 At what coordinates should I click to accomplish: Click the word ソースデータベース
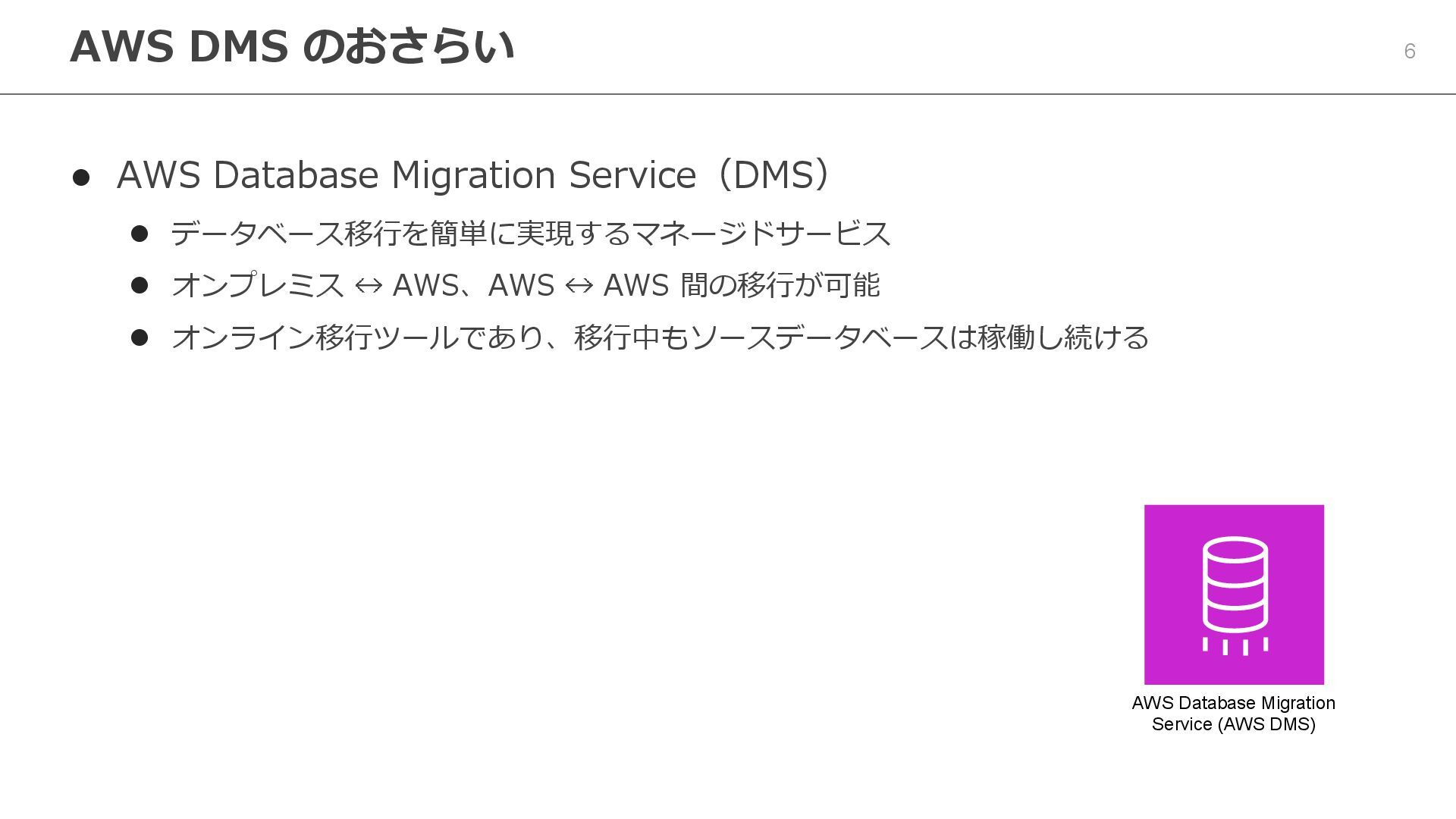pyautogui.click(x=819, y=337)
